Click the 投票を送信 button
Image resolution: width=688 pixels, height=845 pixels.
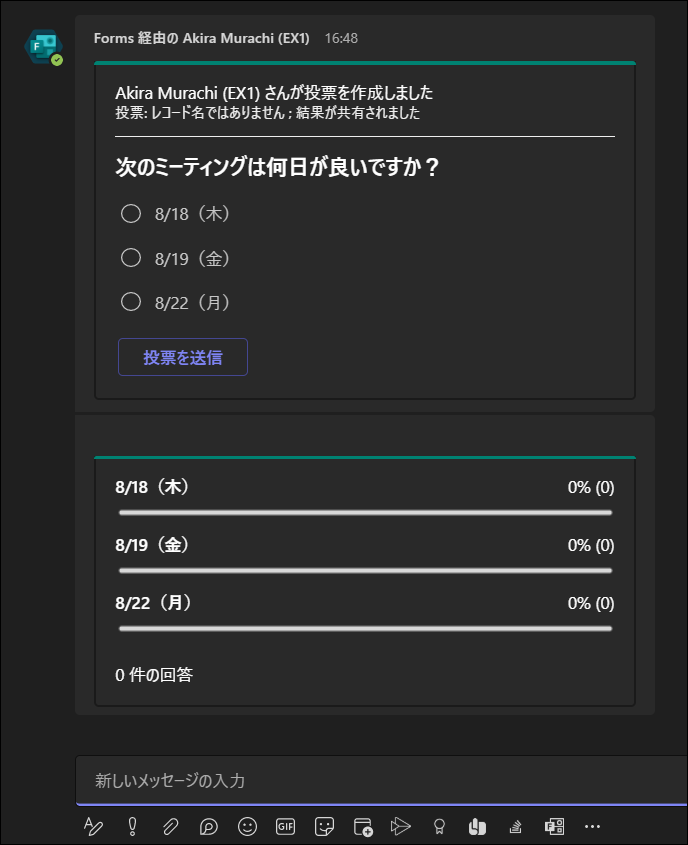click(183, 357)
